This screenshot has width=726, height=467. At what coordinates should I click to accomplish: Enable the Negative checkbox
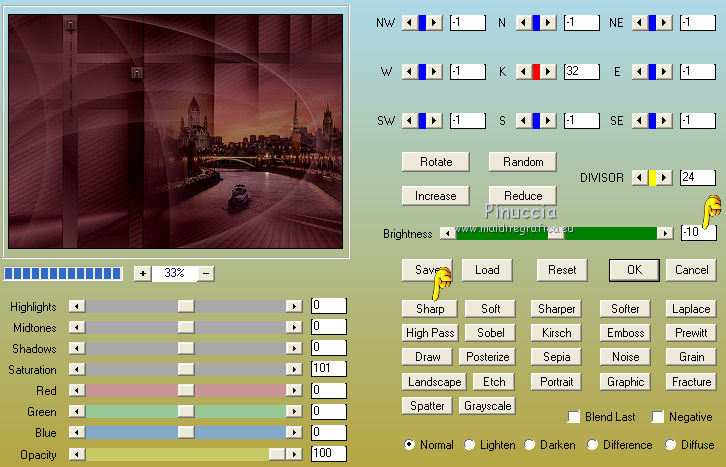tap(657, 417)
